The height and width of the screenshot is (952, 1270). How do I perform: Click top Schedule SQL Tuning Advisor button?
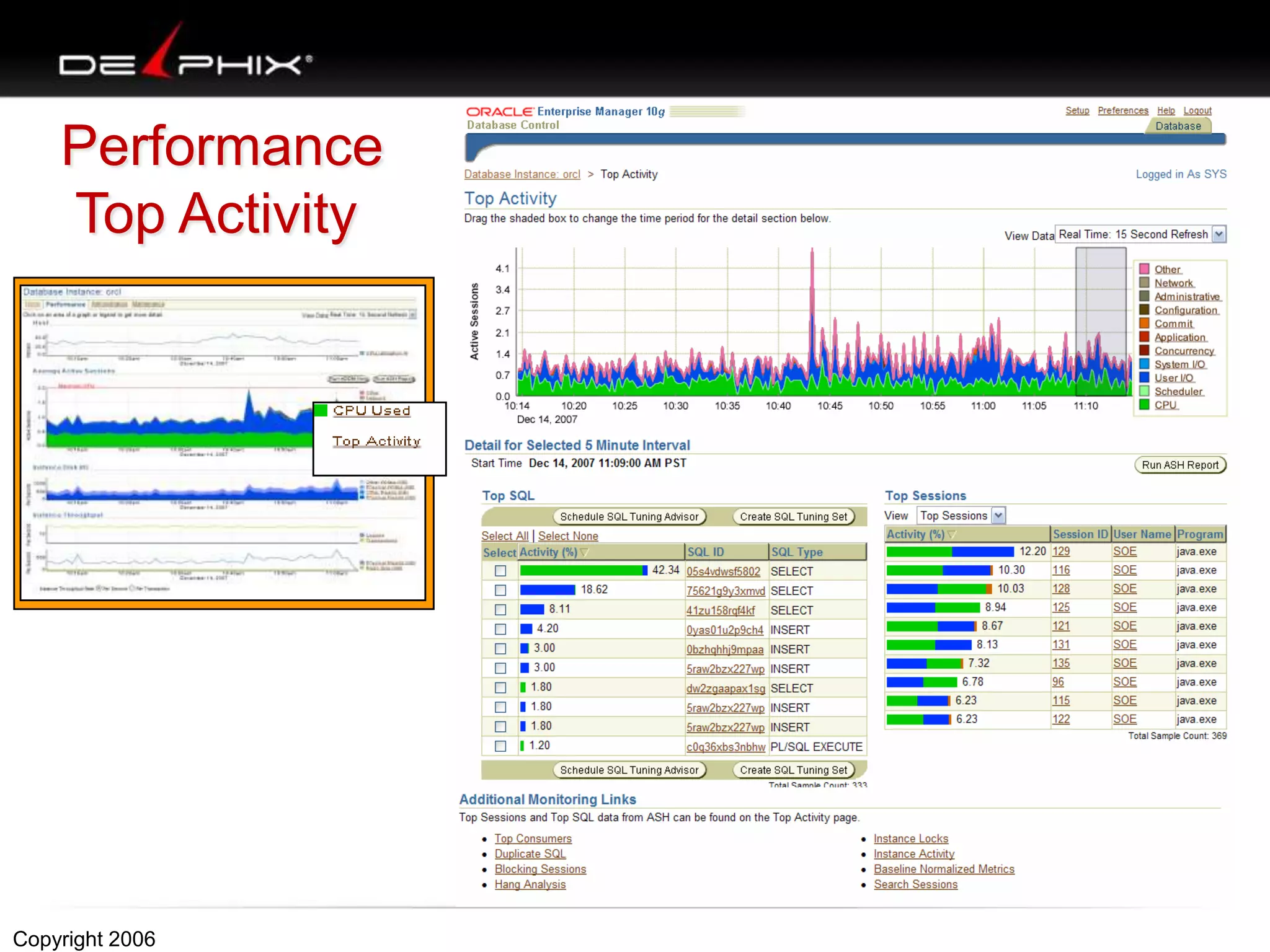[629, 517]
